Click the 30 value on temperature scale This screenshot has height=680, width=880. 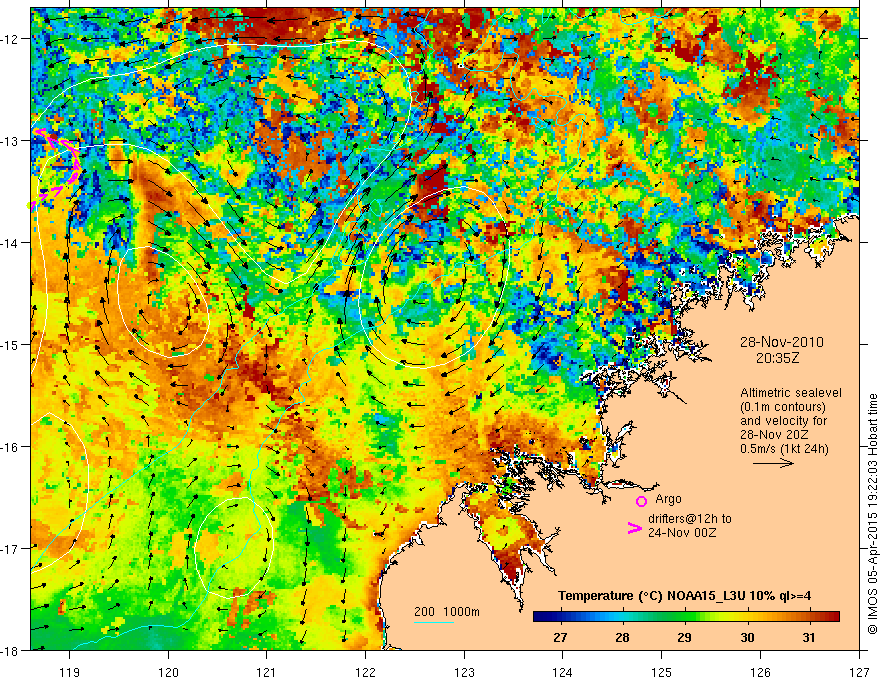tap(746, 637)
